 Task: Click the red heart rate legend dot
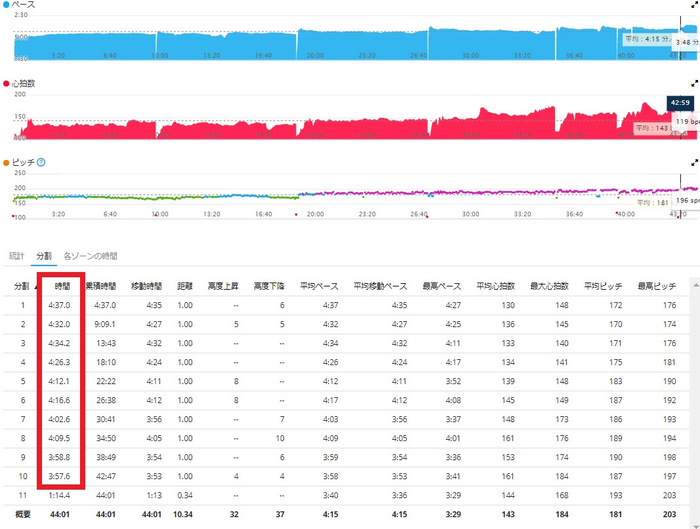[6, 83]
